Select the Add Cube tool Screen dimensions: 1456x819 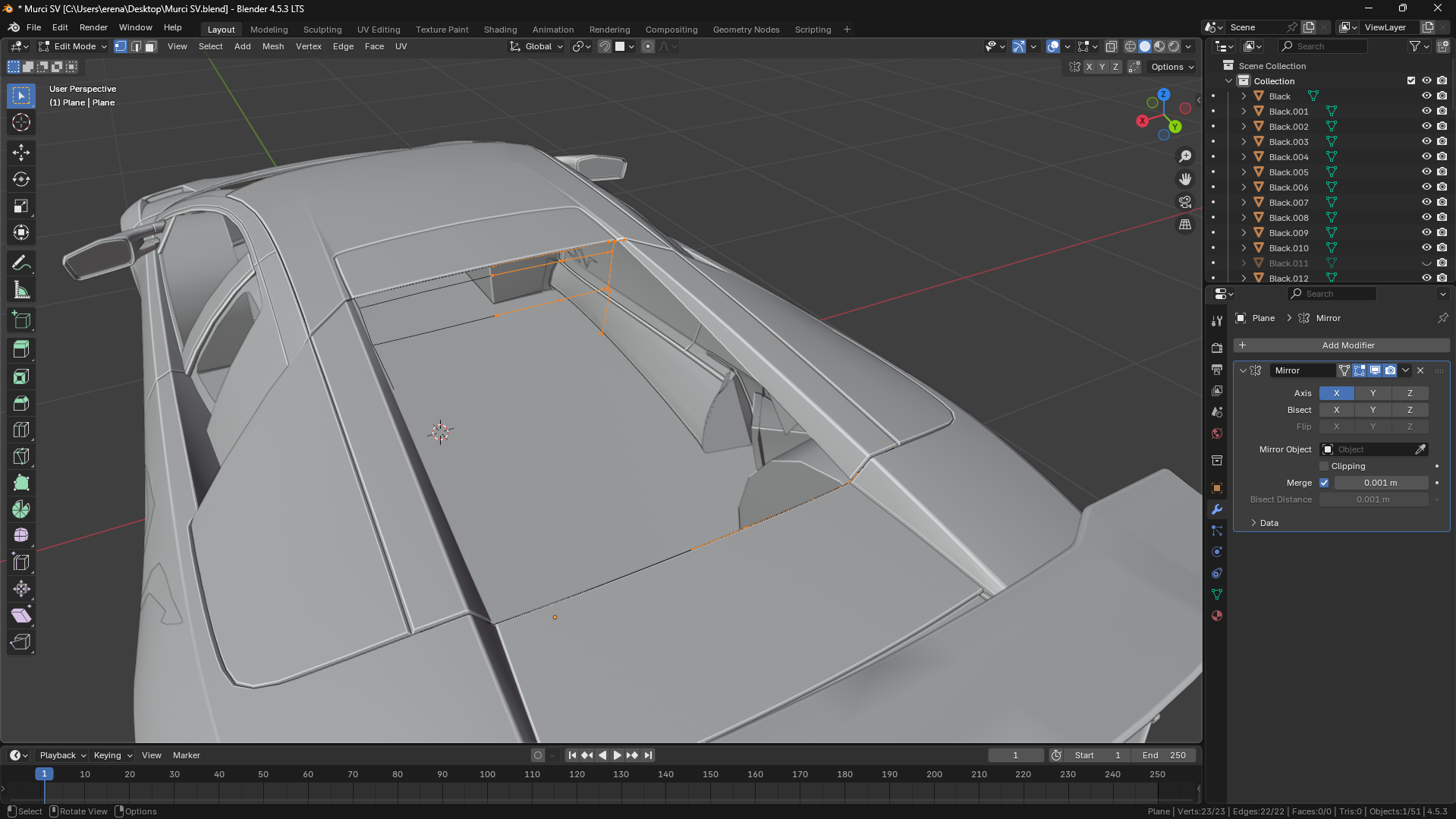coord(21,320)
